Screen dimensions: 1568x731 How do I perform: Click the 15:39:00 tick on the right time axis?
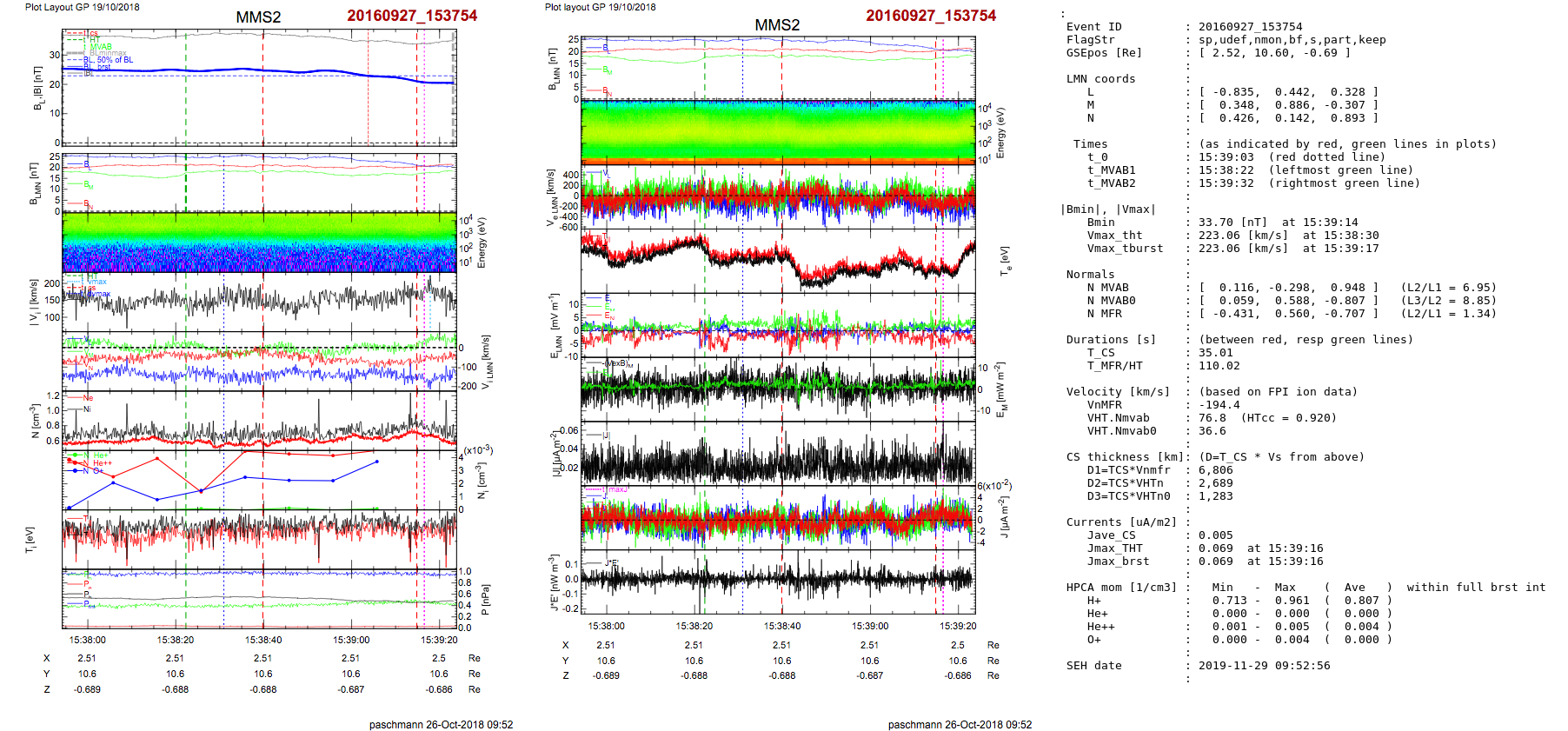coord(869,626)
